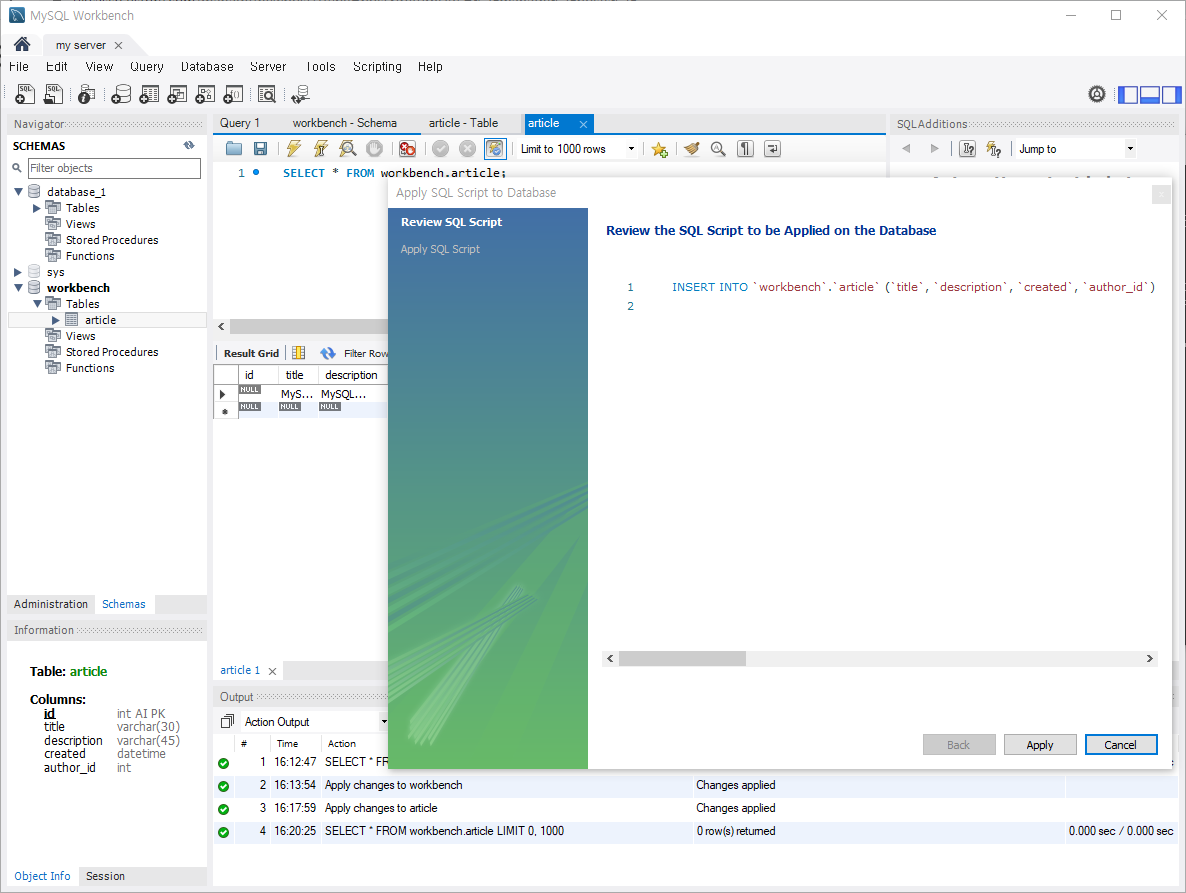Refresh the result grid data icon
The width and height of the screenshot is (1186, 893).
click(328, 353)
